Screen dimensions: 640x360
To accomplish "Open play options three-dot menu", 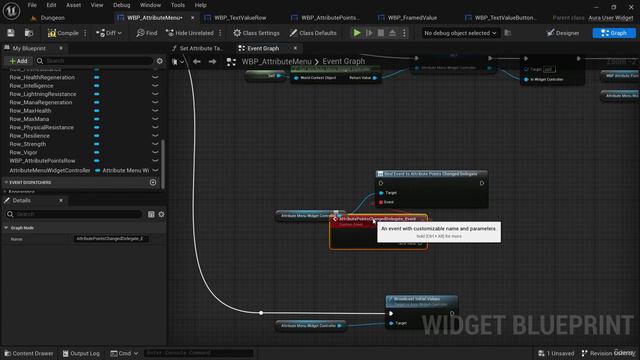I will tap(404, 33).
